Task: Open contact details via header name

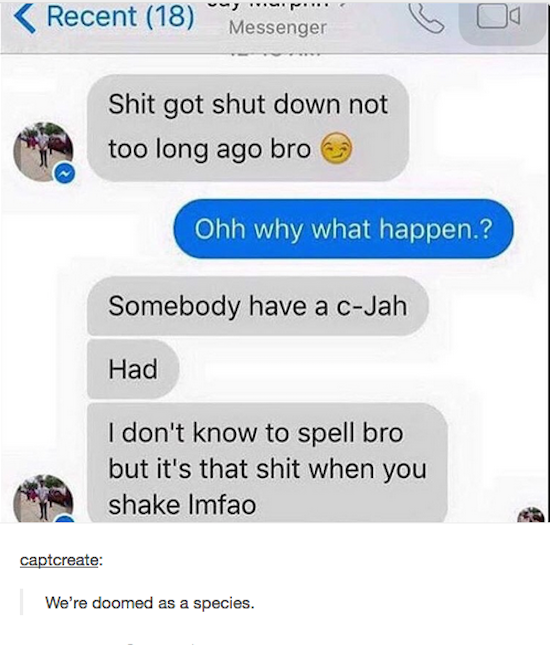Action: (278, 4)
